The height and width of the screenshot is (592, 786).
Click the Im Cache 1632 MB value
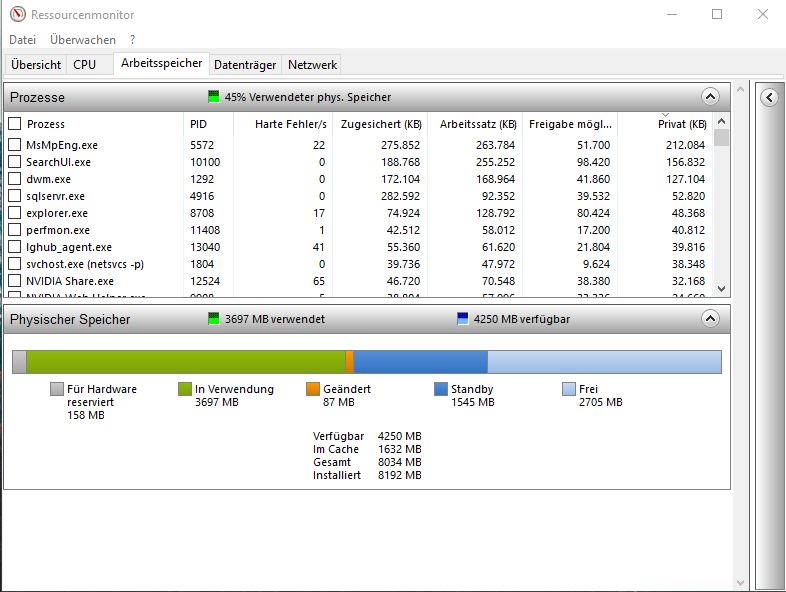click(x=400, y=449)
